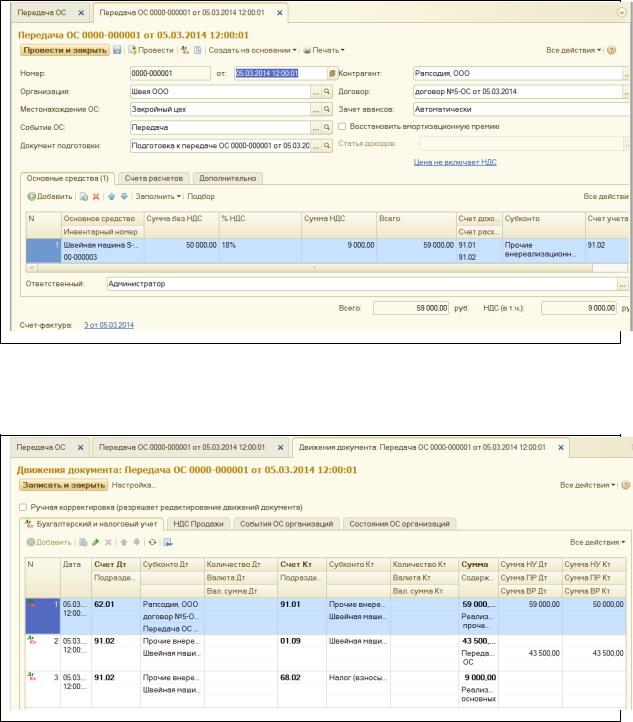Click the save (floppy disk) icon in document toolbar
The height and width of the screenshot is (722, 633).
pyautogui.click(x=117, y=50)
